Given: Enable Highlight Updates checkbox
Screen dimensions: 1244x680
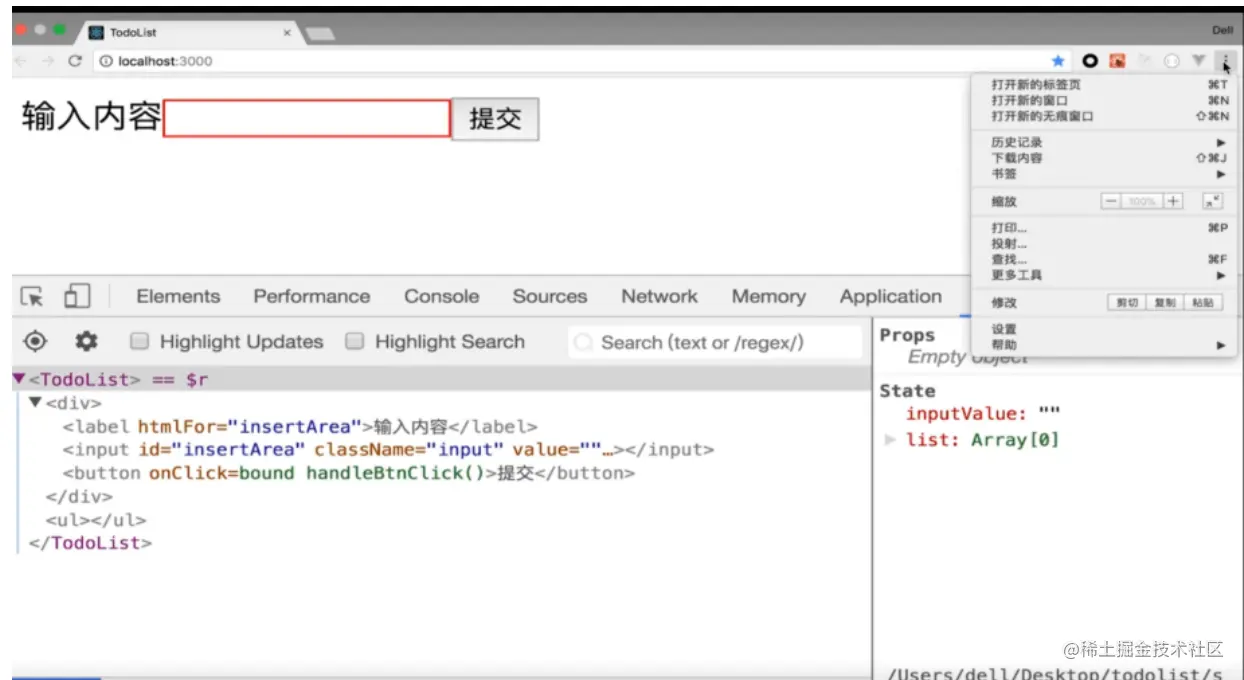Looking at the screenshot, I should tap(140, 341).
